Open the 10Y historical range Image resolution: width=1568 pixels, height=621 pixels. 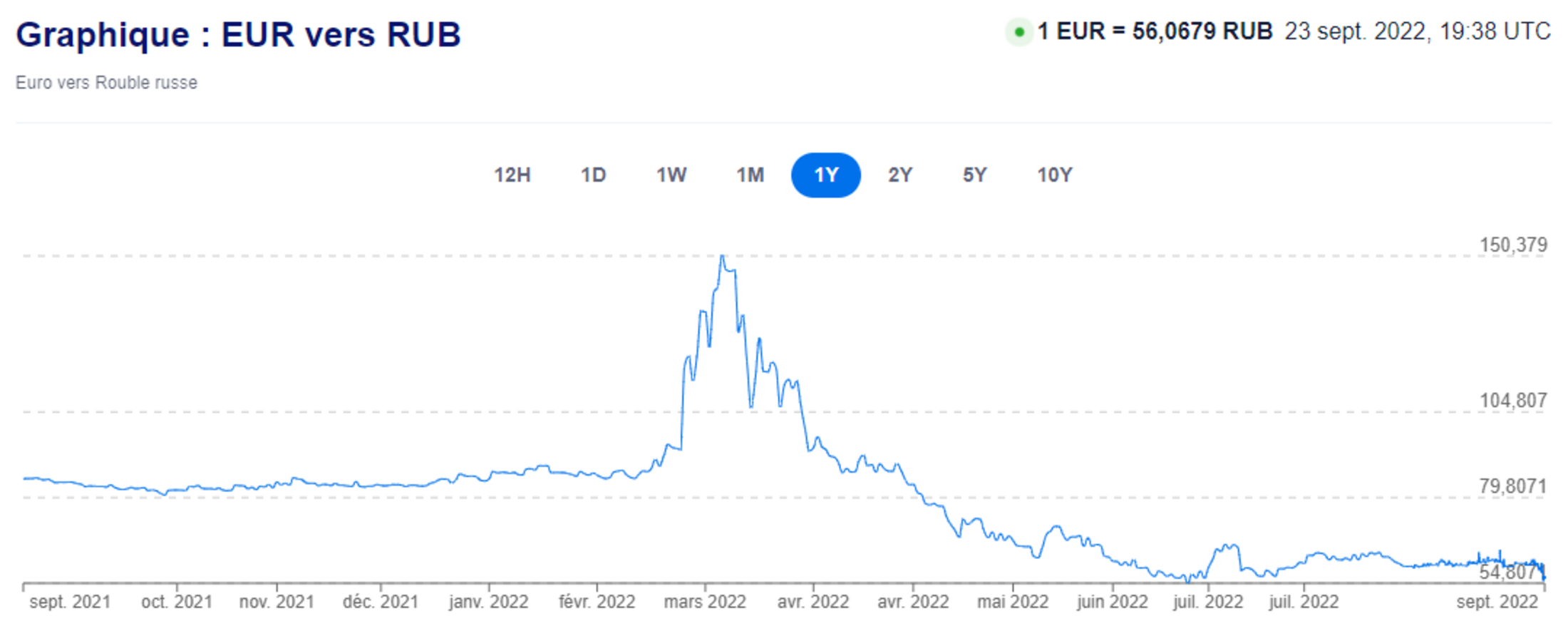pos(1054,175)
